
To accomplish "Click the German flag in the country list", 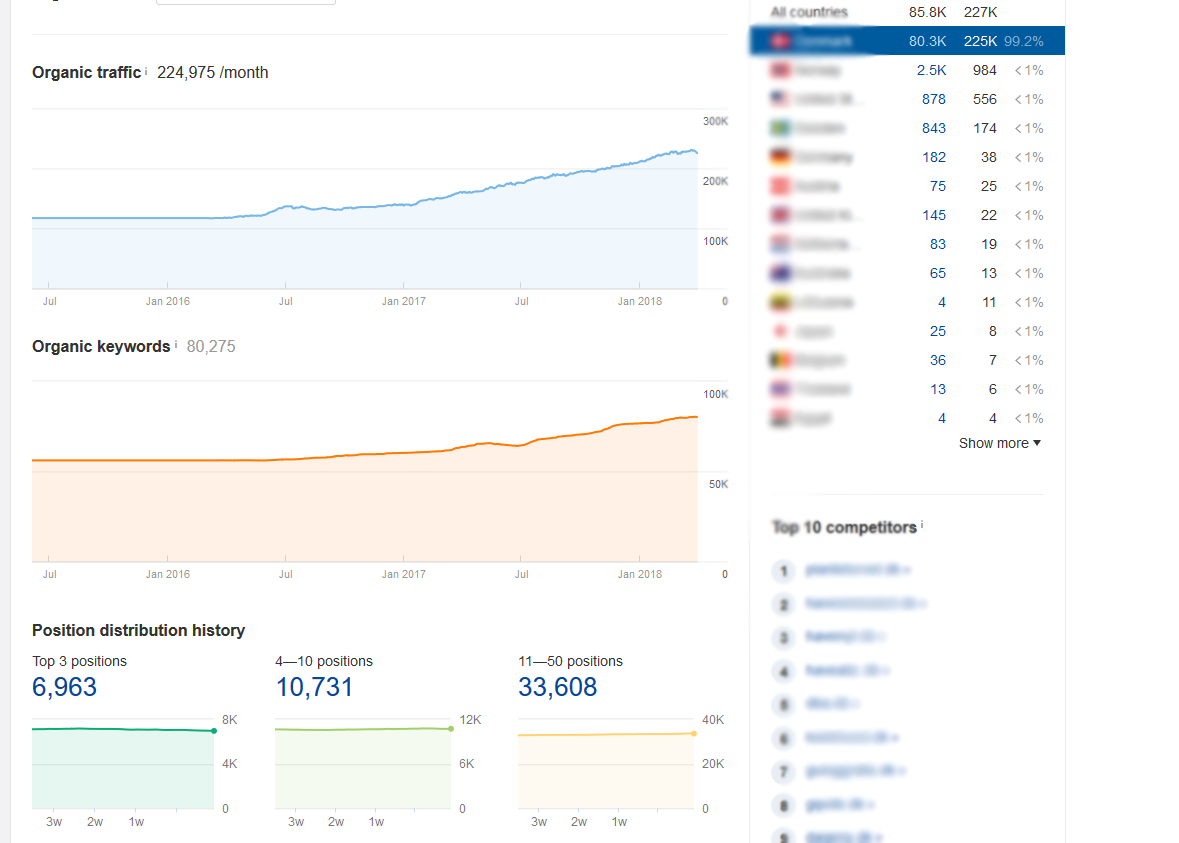I will click(781, 157).
